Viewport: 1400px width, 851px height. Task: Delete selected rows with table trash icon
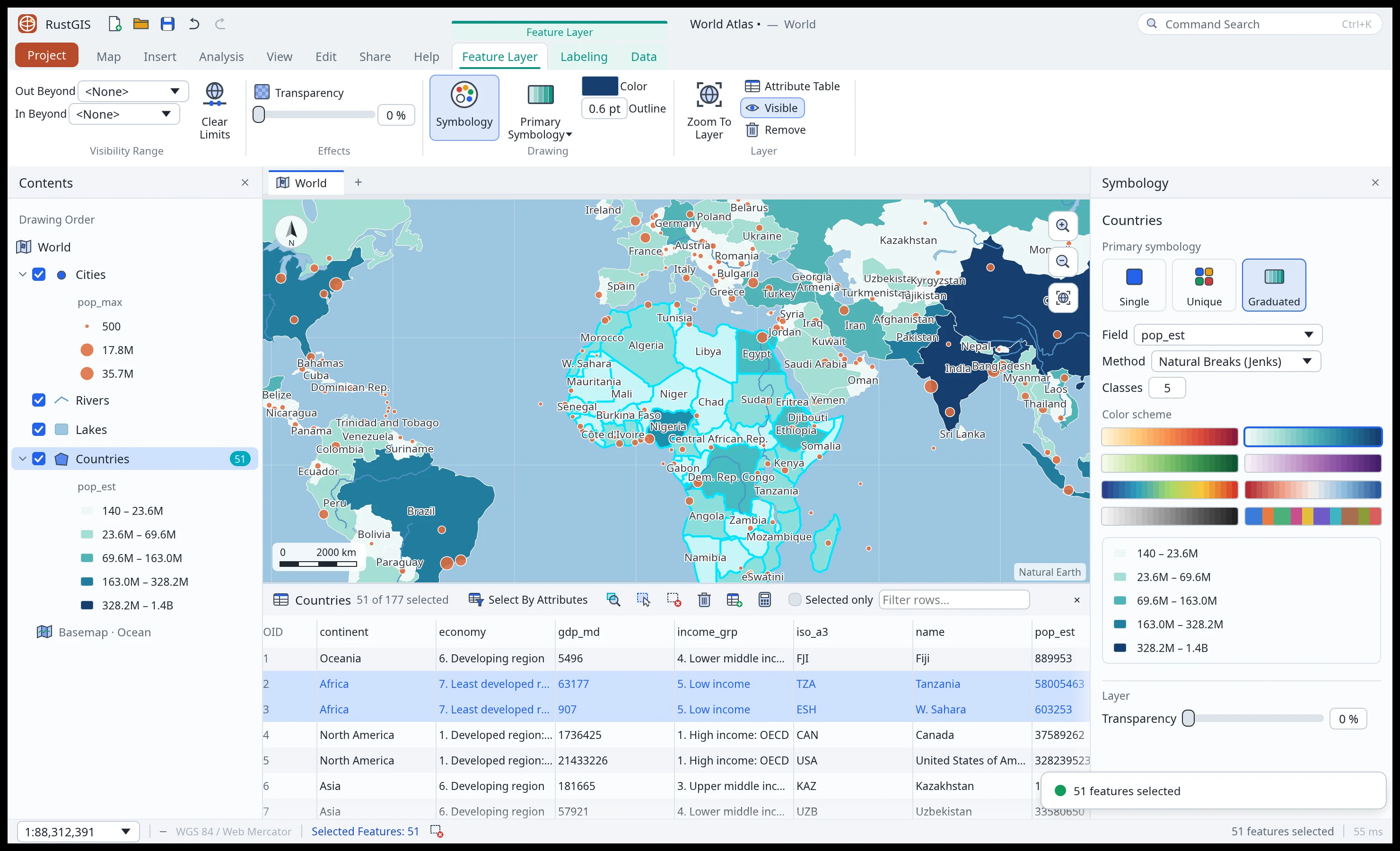(704, 600)
